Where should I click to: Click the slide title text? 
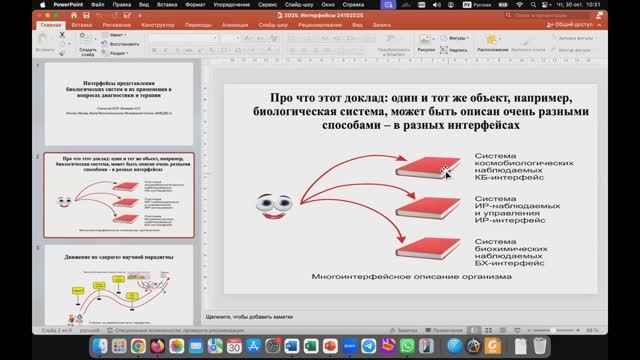pyautogui.click(x=421, y=111)
